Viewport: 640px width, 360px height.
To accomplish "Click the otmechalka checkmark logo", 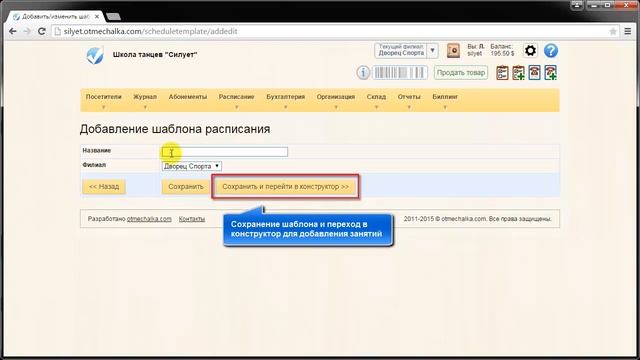I will pyautogui.click(x=95, y=56).
